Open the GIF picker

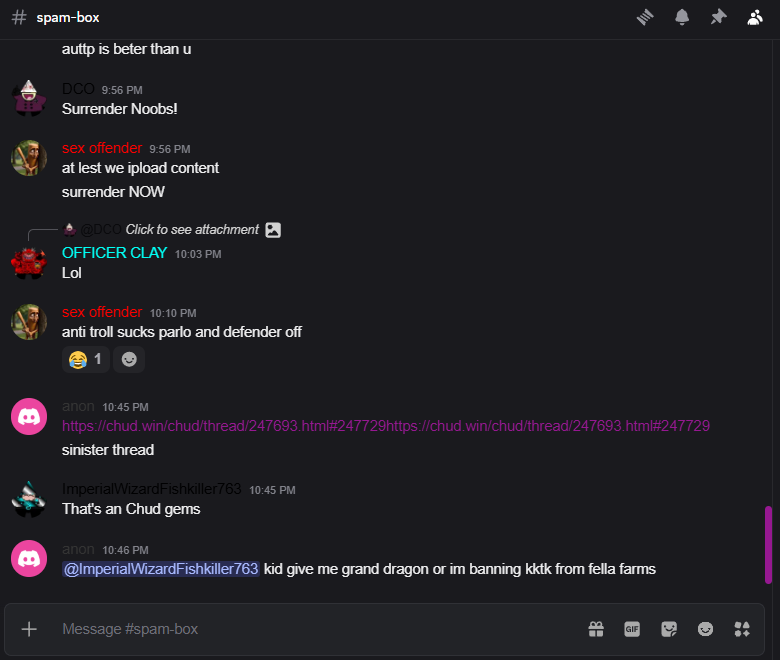point(632,629)
